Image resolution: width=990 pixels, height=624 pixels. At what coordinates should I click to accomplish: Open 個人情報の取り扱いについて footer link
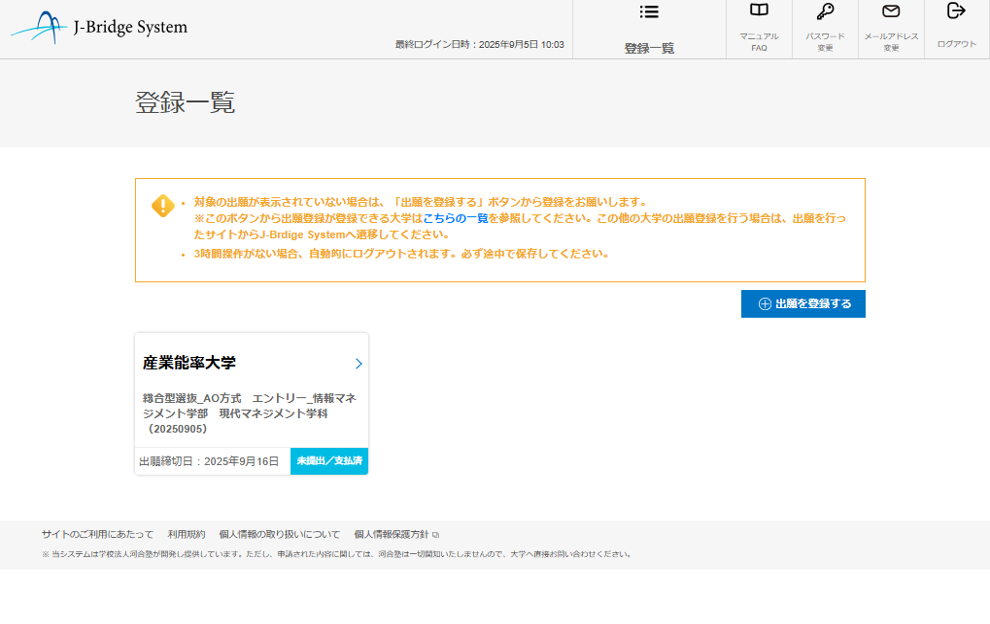(279, 535)
